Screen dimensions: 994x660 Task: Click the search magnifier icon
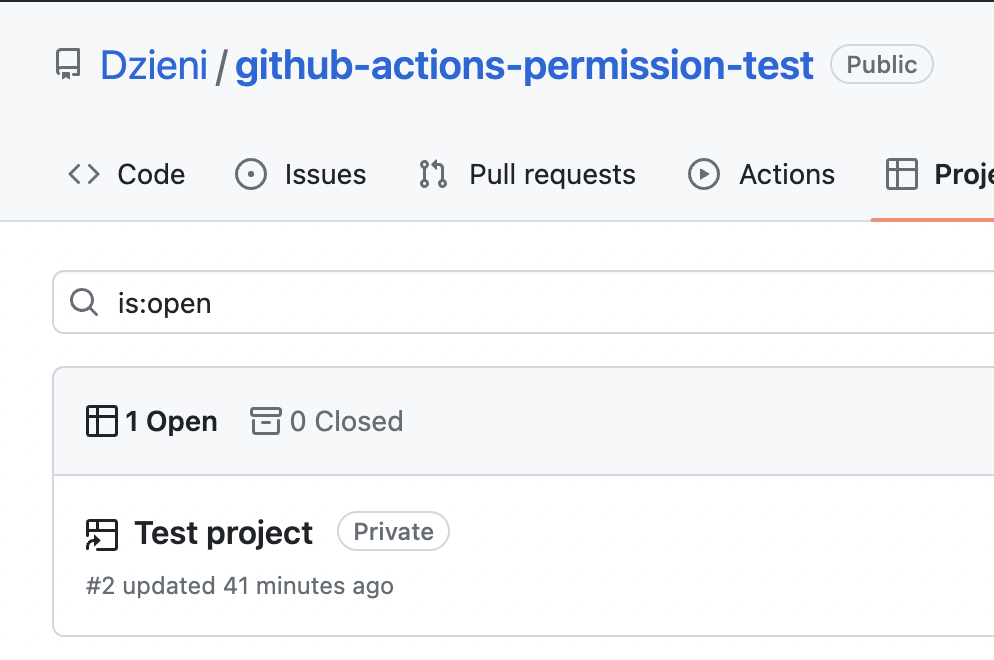pyautogui.click(x=84, y=302)
